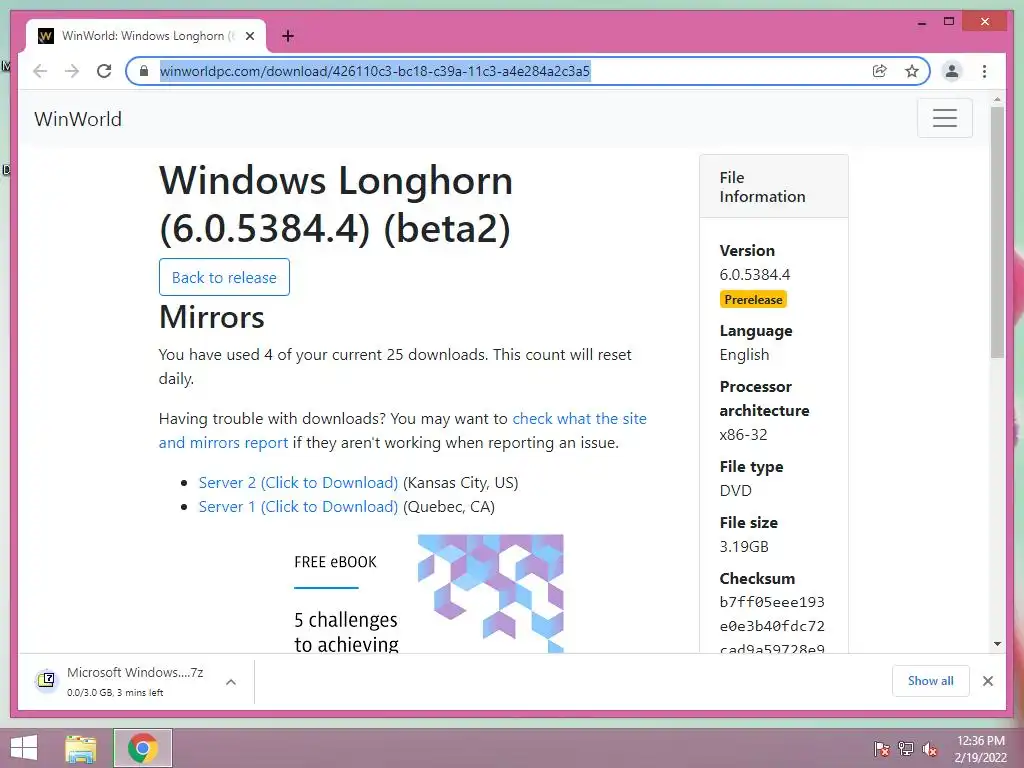Close the downloads bar
Screen dimensions: 1024x768
tap(987, 681)
